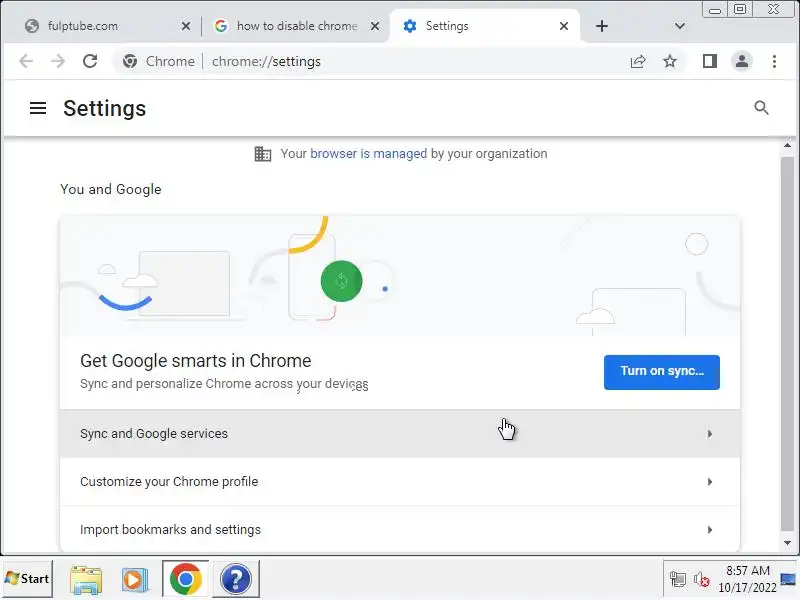Click the managed organization building icon

click(263, 154)
